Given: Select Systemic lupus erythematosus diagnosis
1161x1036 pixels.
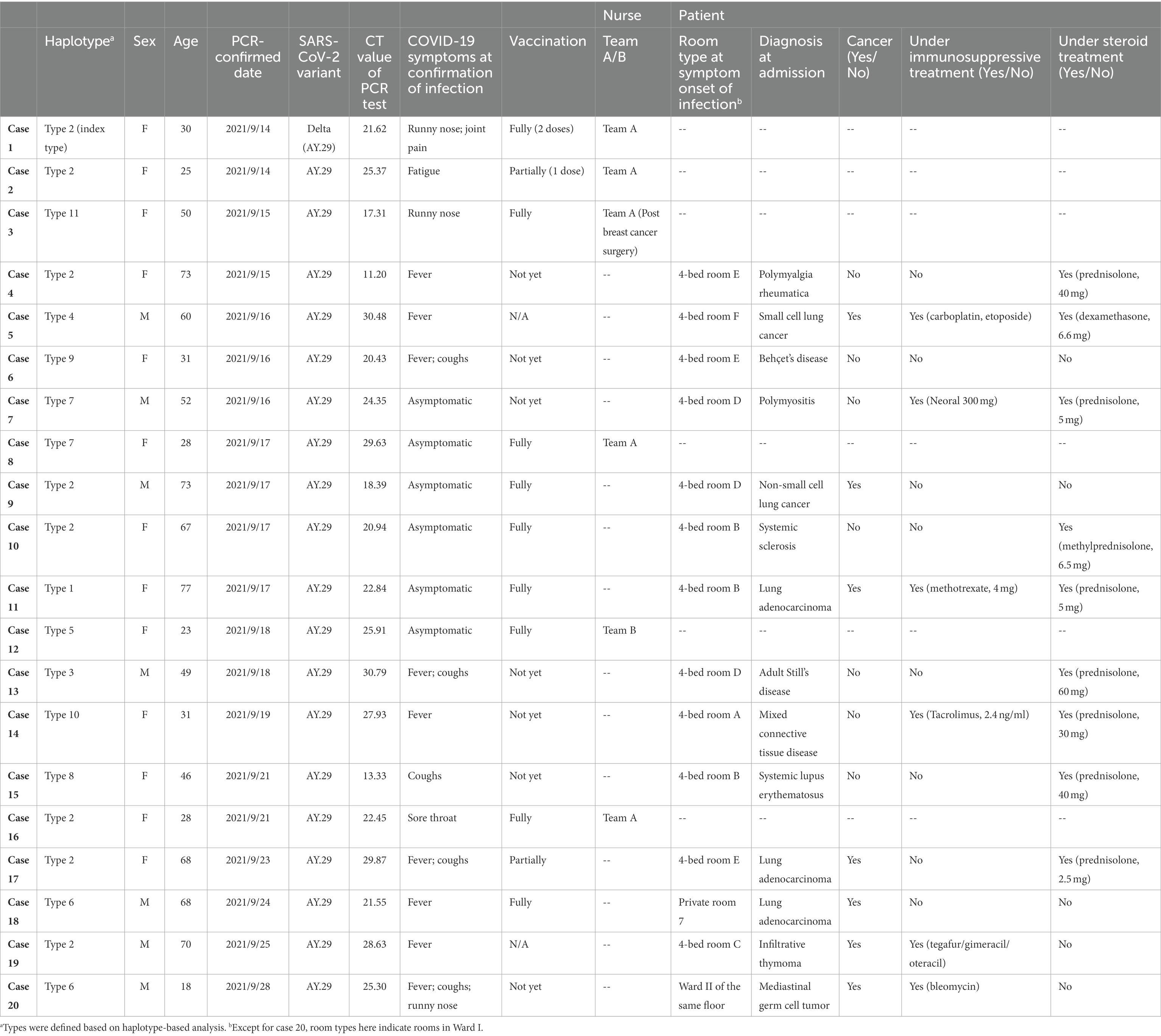Looking at the screenshot, I should pos(791,785).
